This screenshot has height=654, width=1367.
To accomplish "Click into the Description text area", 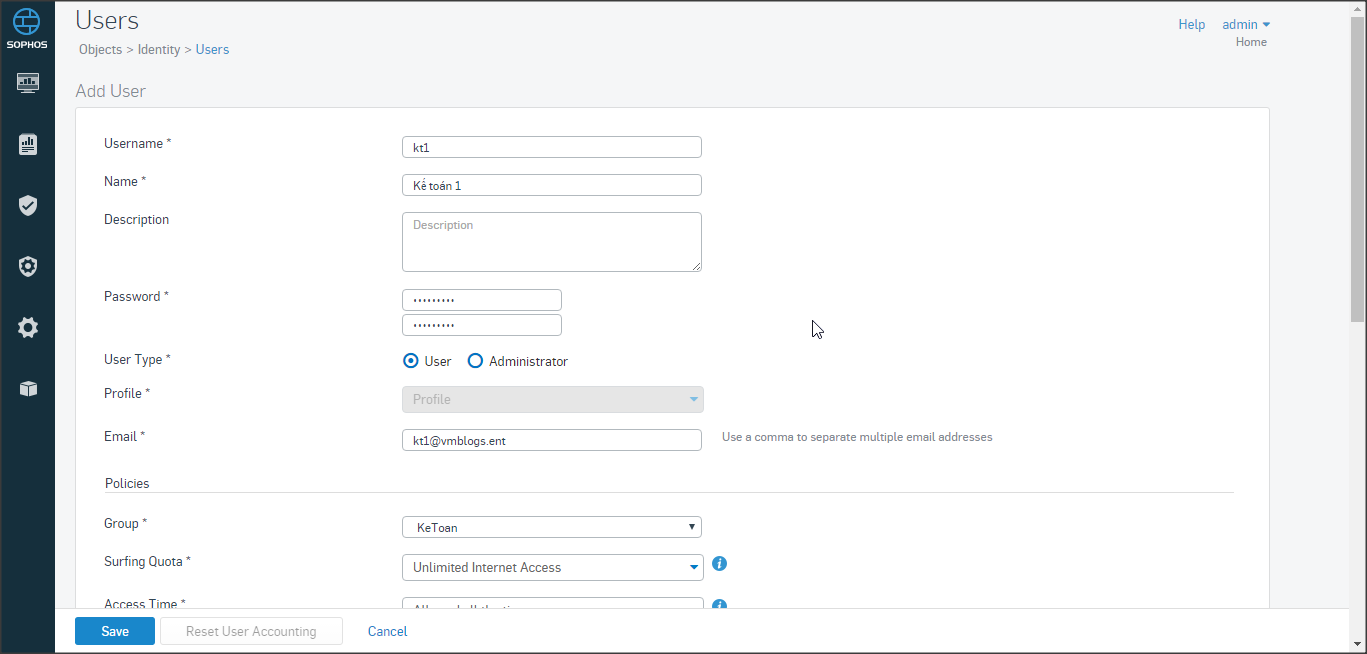I will pos(552,242).
